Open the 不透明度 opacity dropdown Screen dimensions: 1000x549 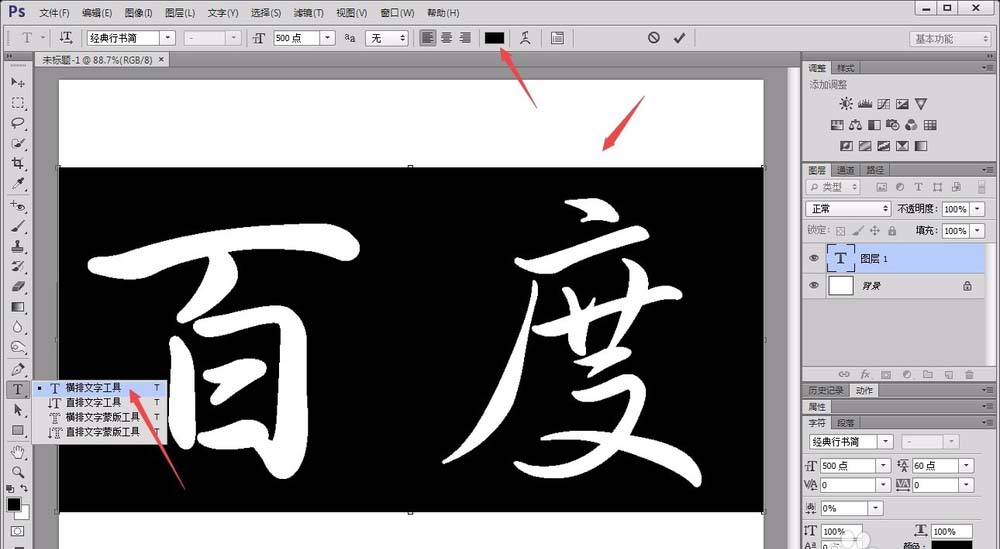pos(978,209)
